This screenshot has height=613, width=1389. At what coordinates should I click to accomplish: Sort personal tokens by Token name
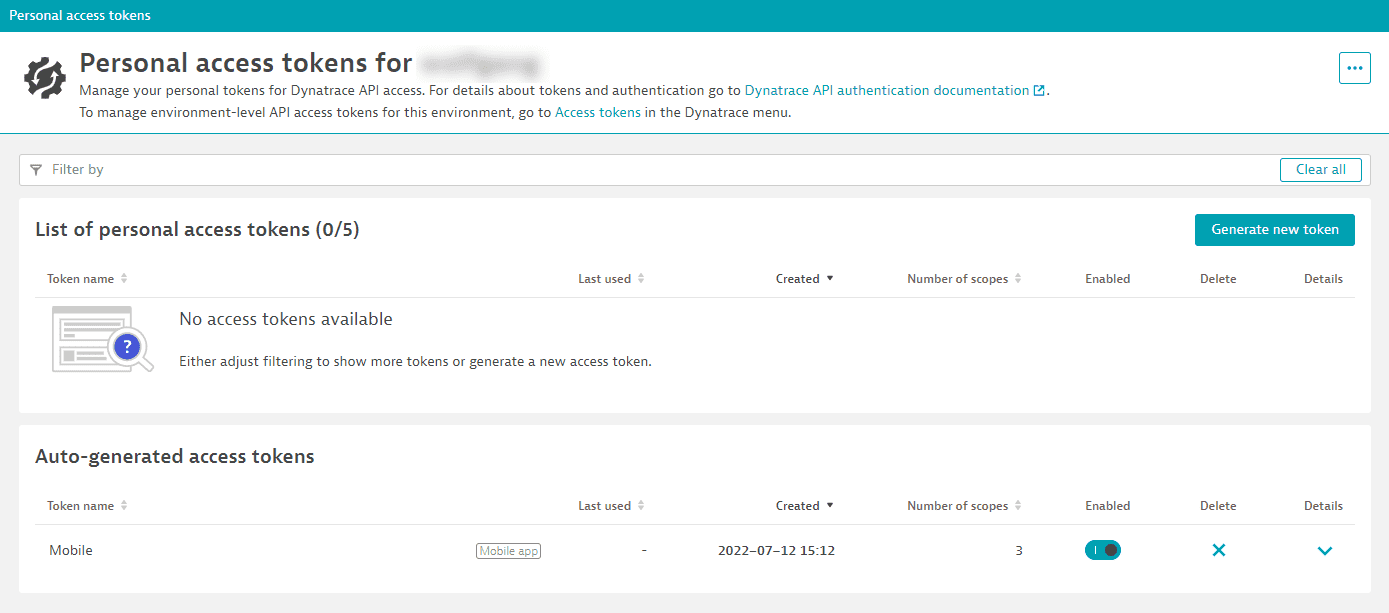pyautogui.click(x=88, y=279)
